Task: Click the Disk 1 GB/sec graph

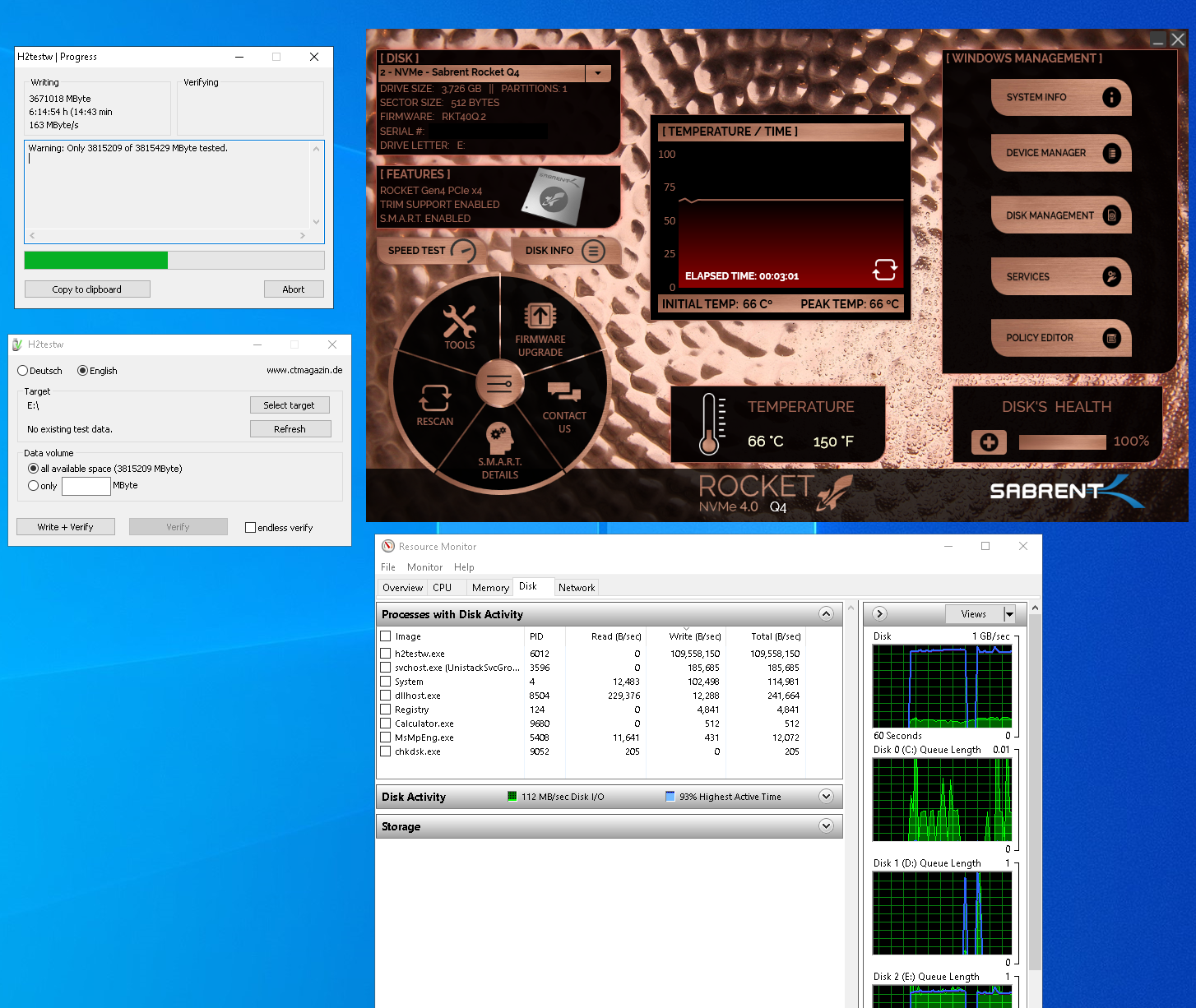Action: [943, 687]
